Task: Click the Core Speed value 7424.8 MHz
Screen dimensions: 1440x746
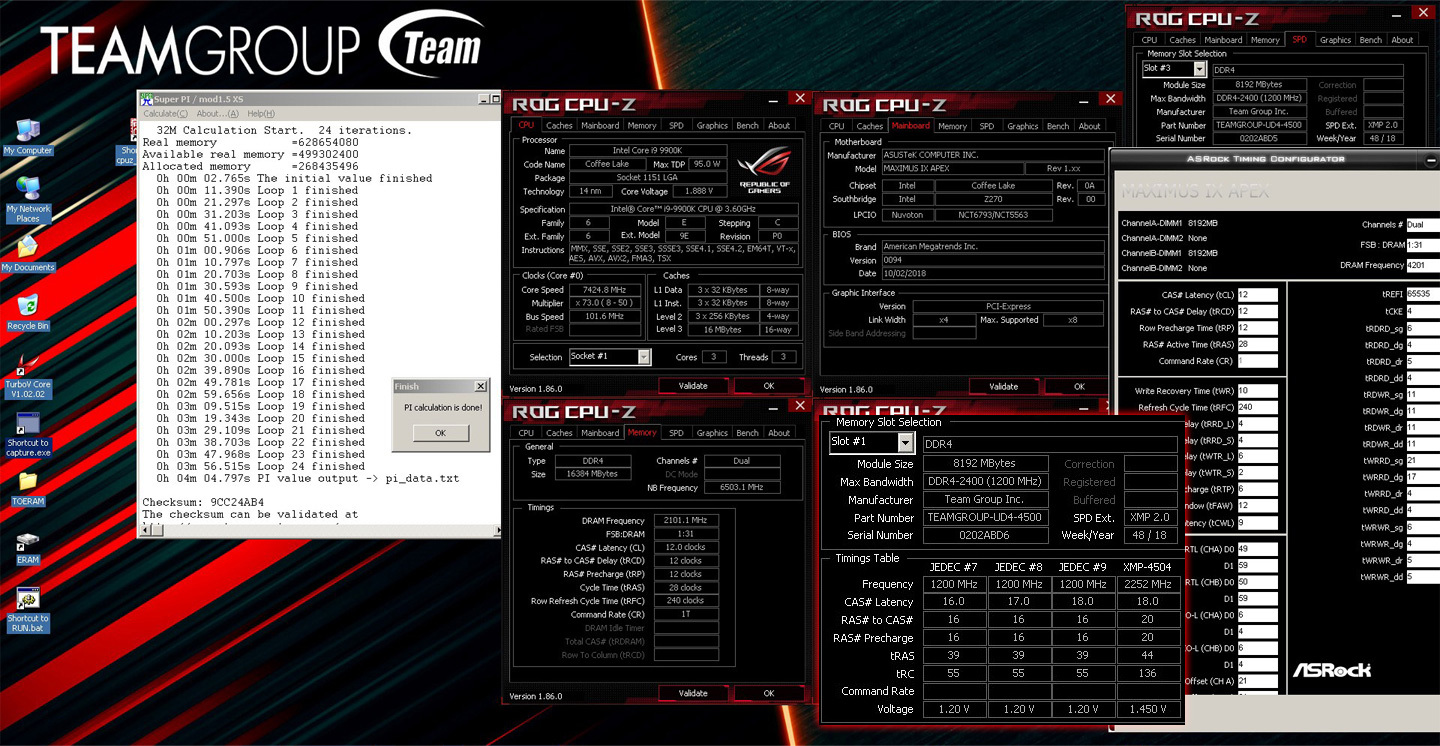Action: (x=605, y=290)
